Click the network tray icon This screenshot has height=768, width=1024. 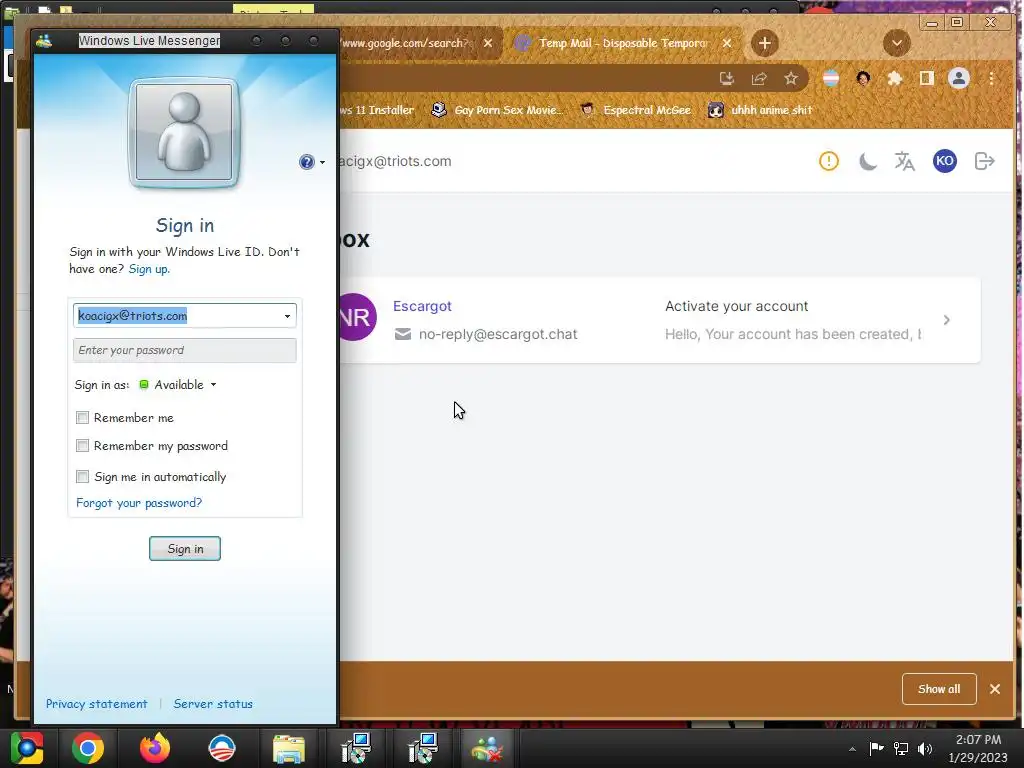pyautogui.click(x=901, y=748)
